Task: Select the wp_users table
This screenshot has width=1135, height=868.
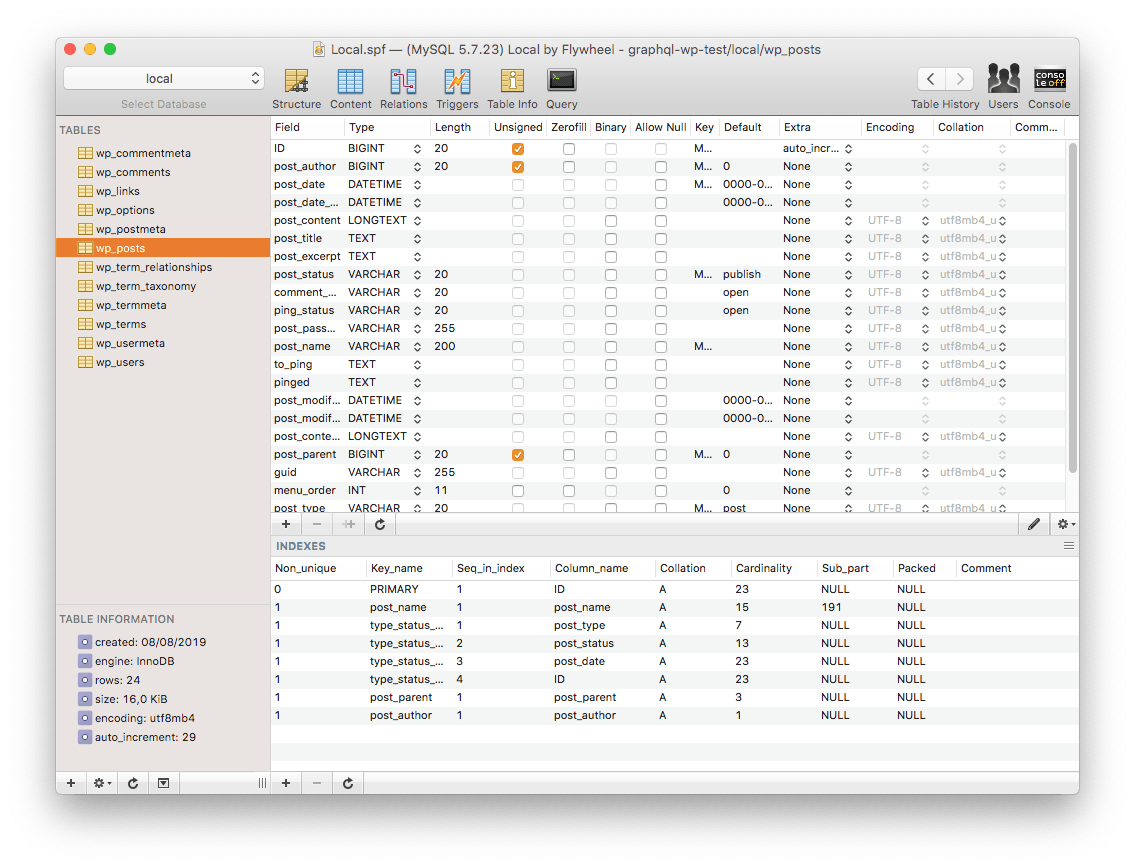Action: click(120, 362)
